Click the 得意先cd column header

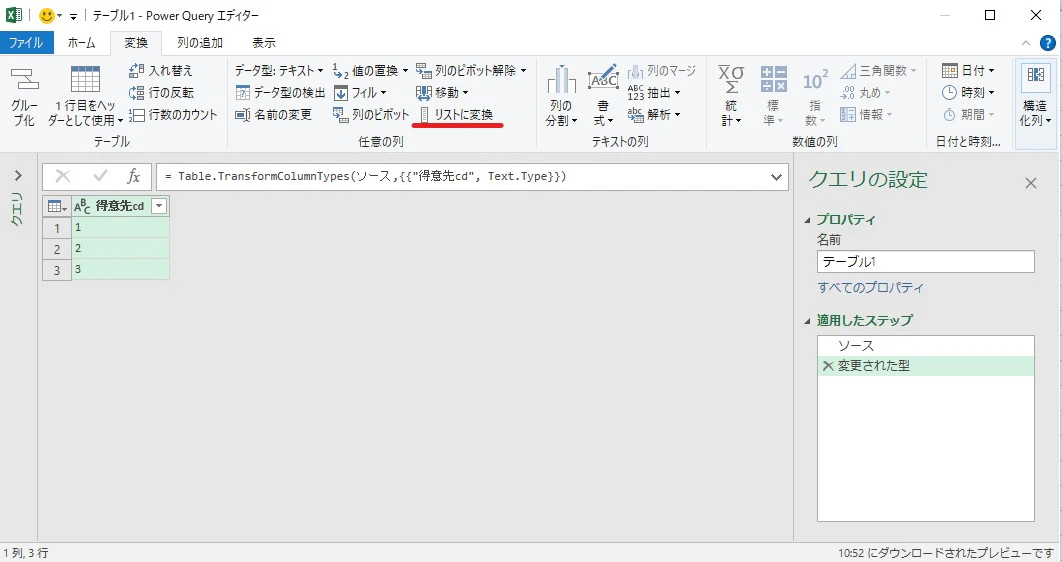[x=119, y=206]
